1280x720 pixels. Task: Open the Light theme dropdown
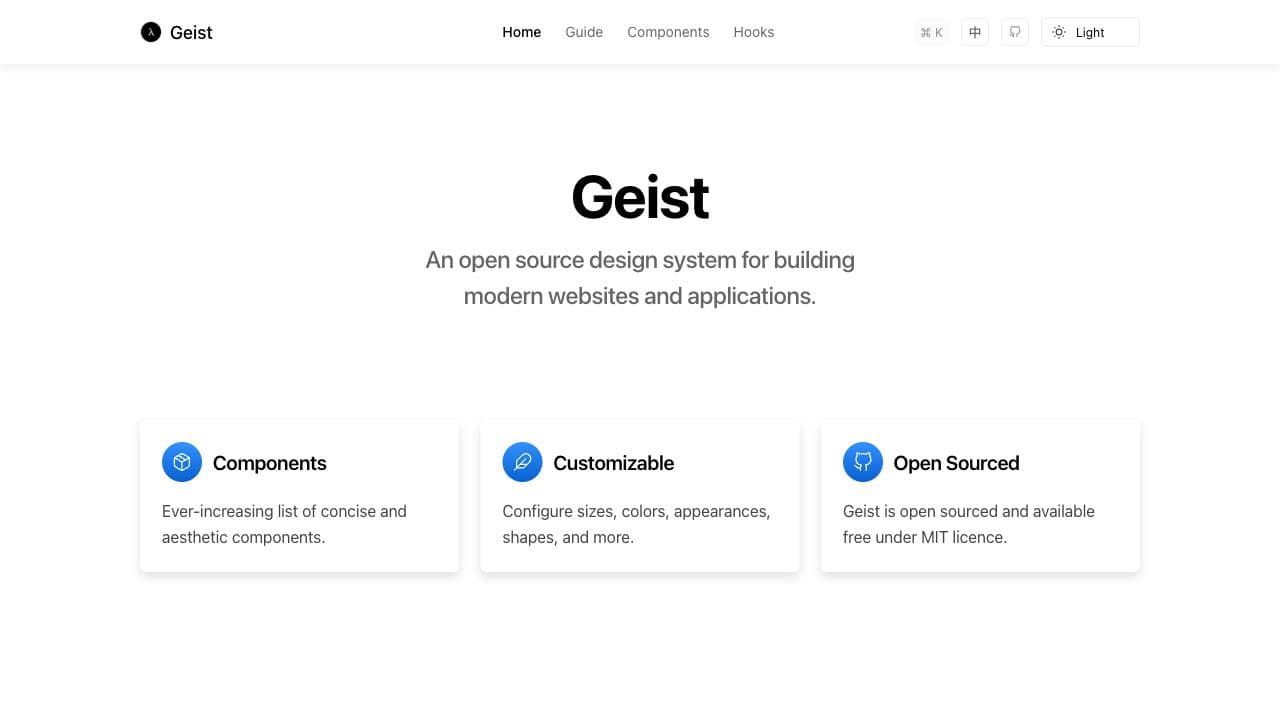(x=1090, y=32)
